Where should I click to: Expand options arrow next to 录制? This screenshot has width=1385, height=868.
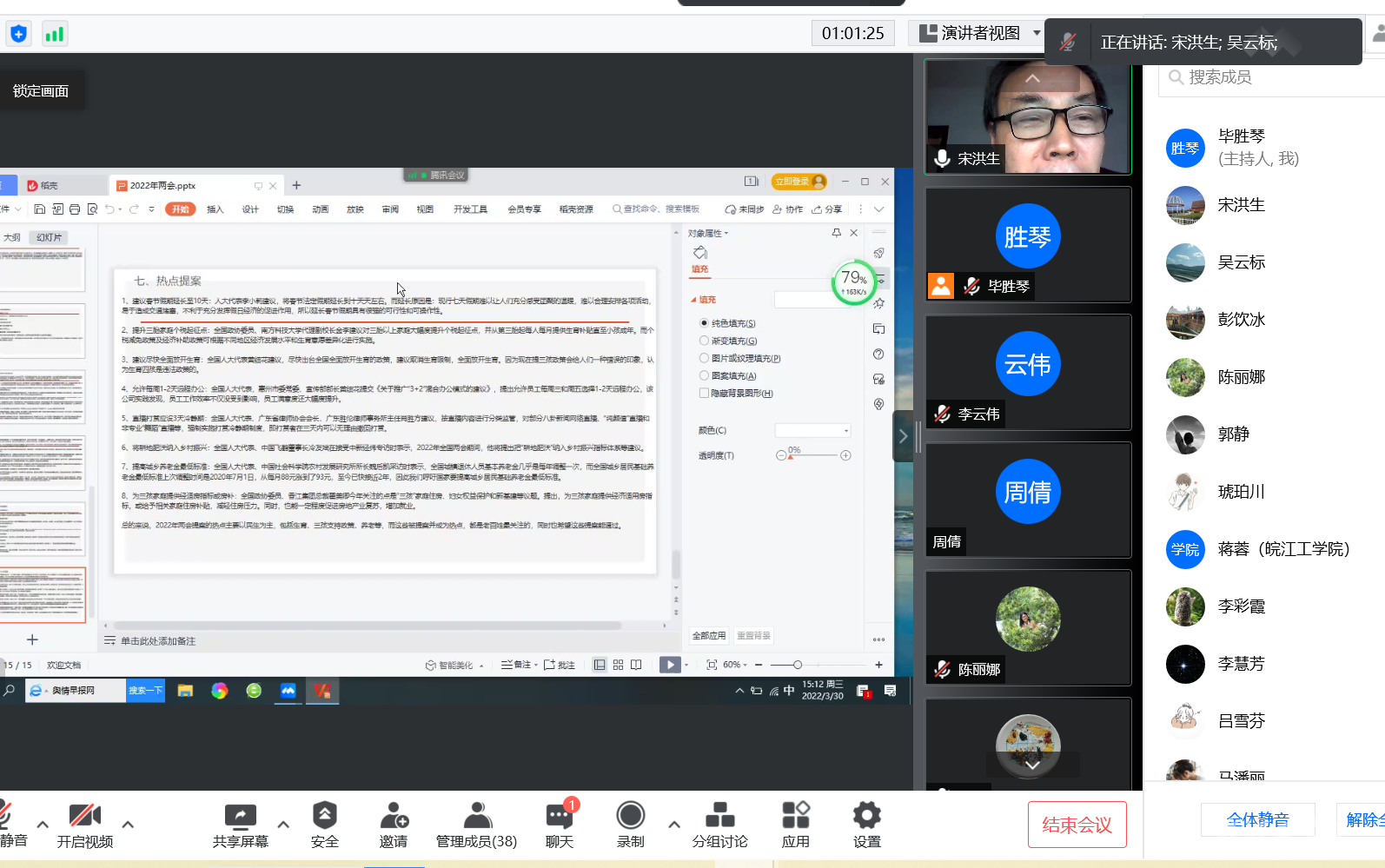click(x=674, y=824)
